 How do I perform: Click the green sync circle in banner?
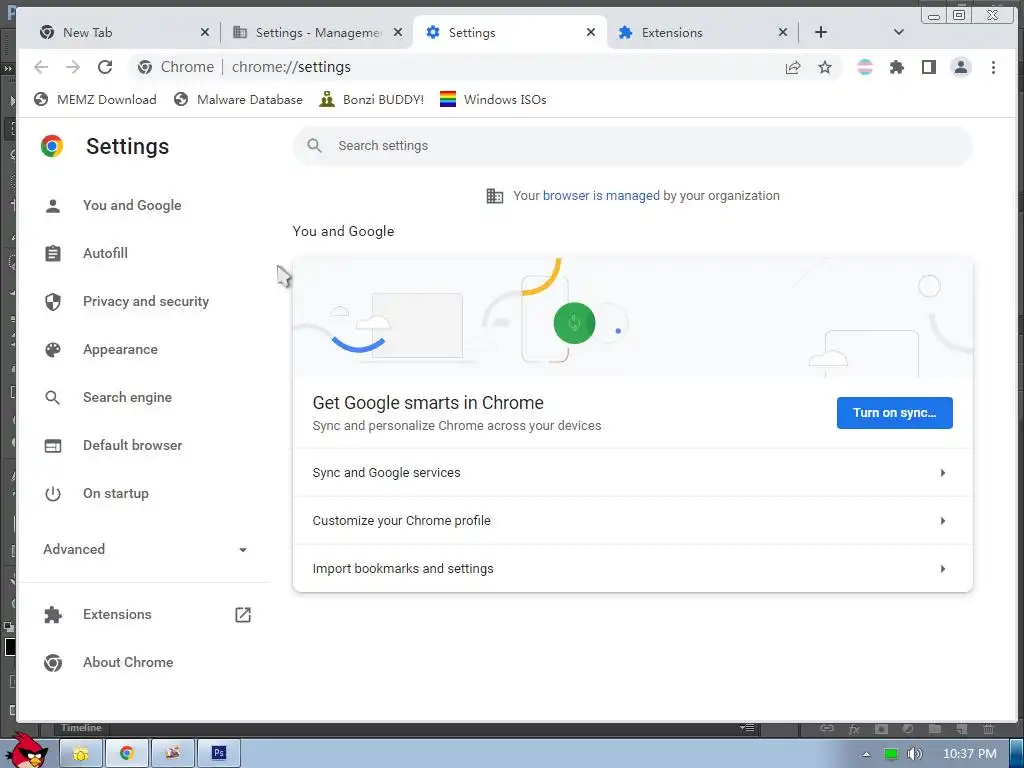click(x=574, y=323)
